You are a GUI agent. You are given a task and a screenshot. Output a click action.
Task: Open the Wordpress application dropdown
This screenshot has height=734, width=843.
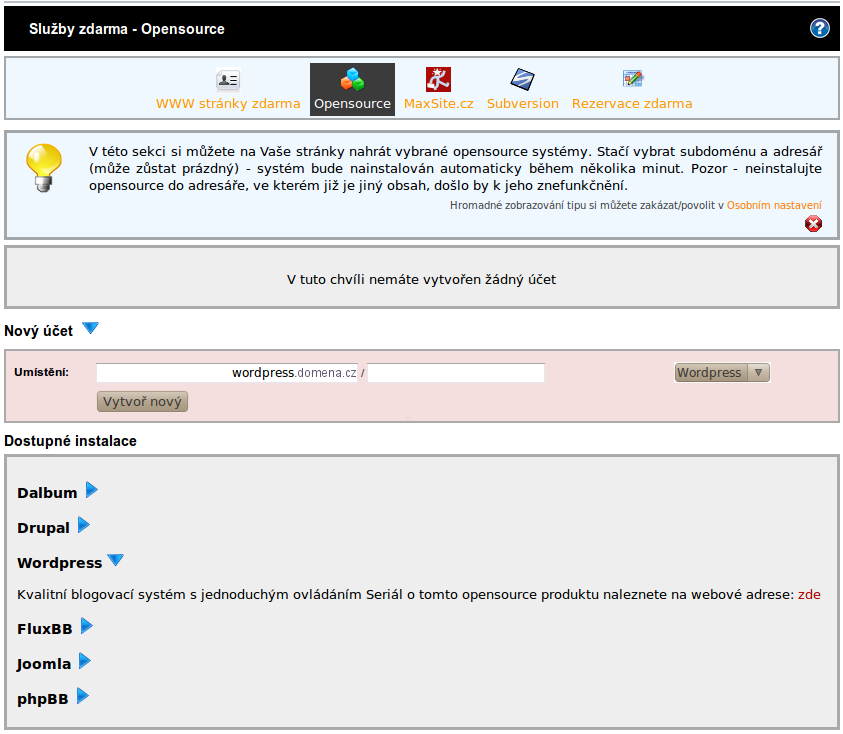[x=722, y=372]
